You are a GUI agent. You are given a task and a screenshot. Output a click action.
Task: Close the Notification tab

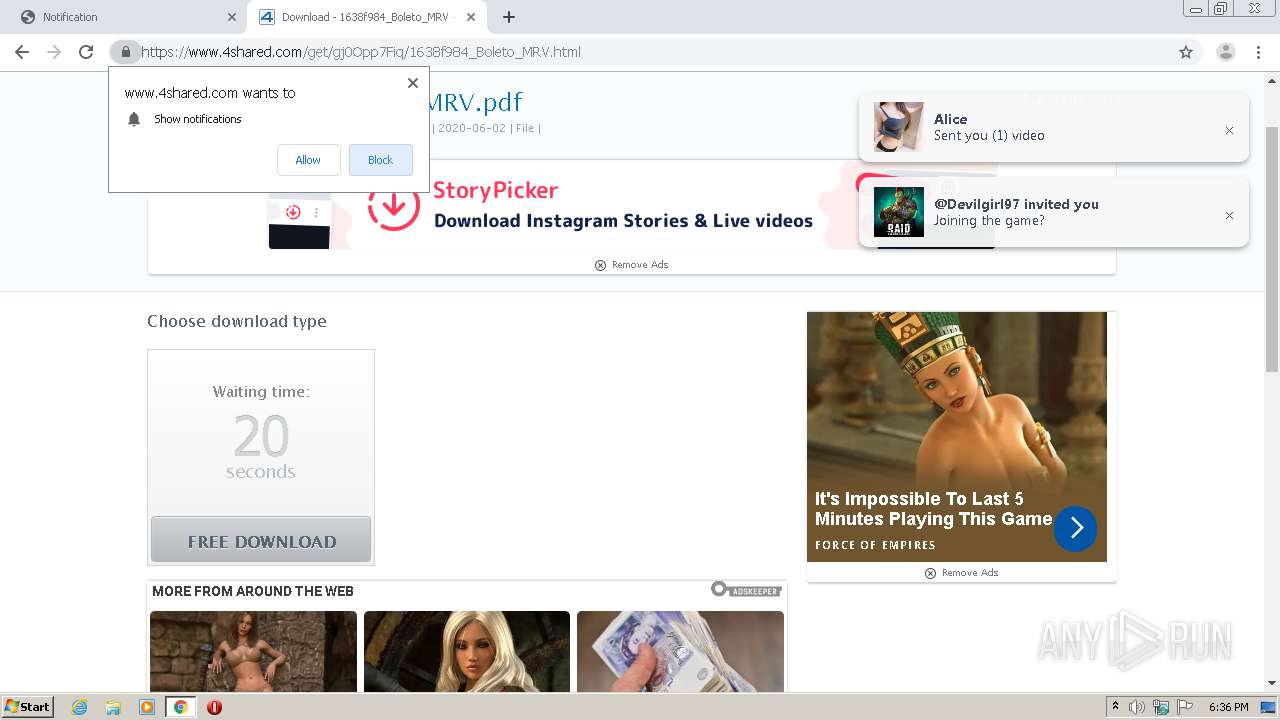232,17
